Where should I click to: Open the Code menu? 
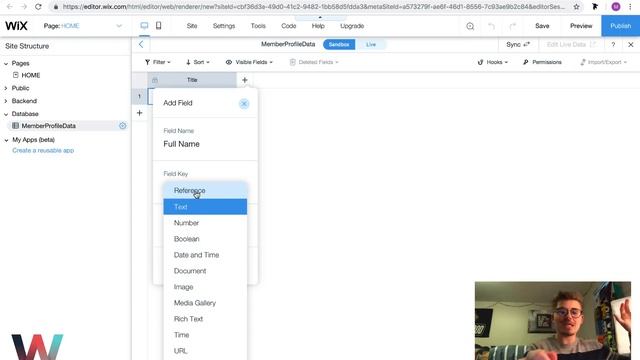[289, 26]
